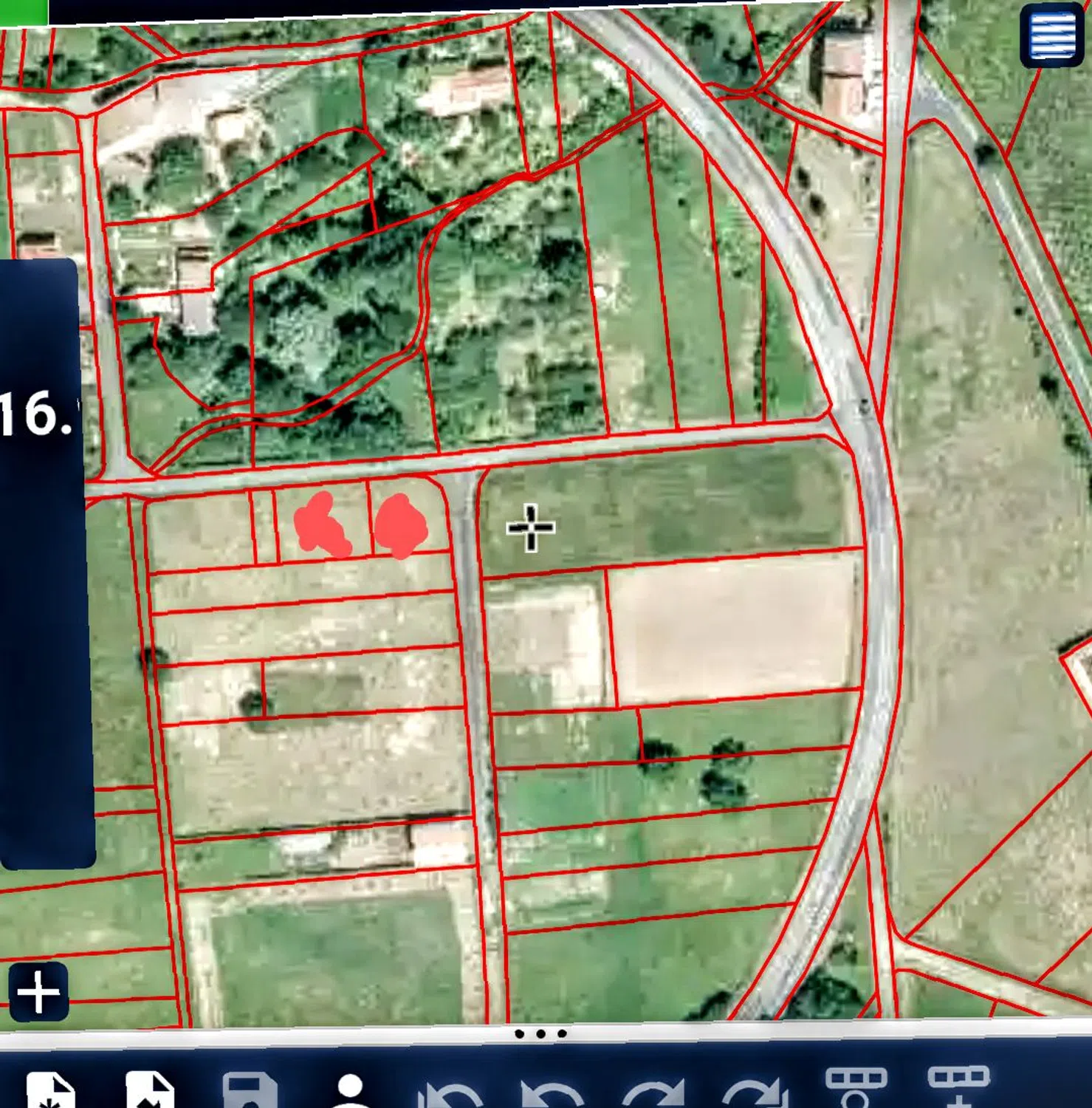Image resolution: width=1092 pixels, height=1108 pixels.
Task: Click the green status indicator in top bar
Action: point(24,12)
